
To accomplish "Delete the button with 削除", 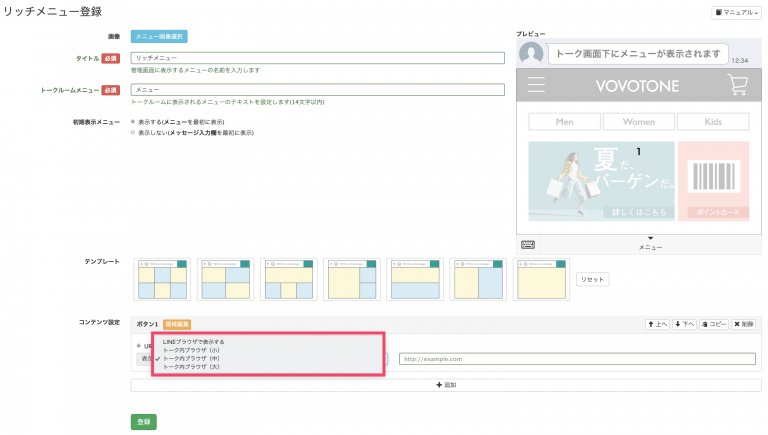I will tap(745, 324).
